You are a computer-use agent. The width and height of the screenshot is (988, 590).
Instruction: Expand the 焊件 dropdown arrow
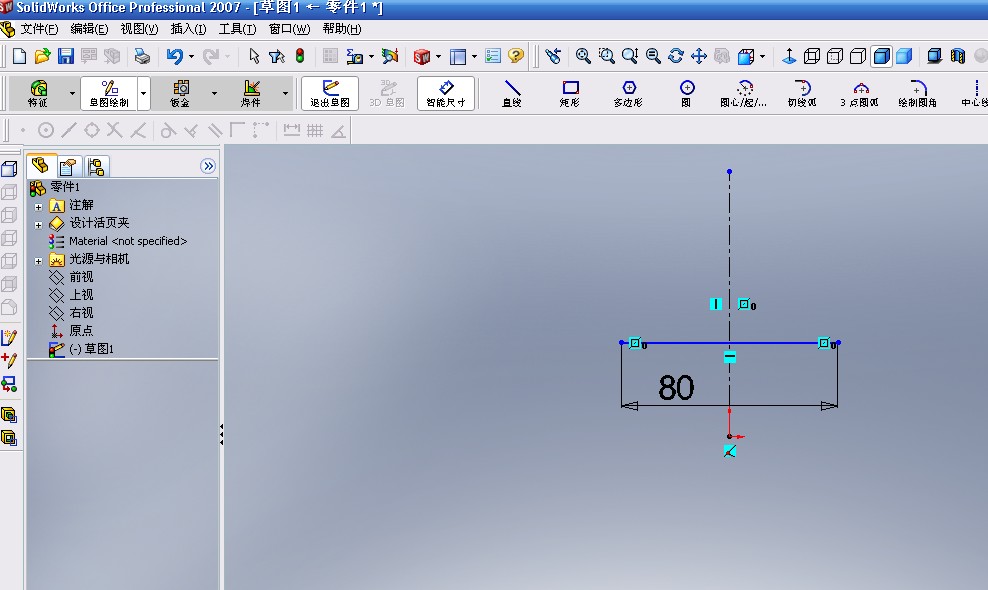coord(285,93)
